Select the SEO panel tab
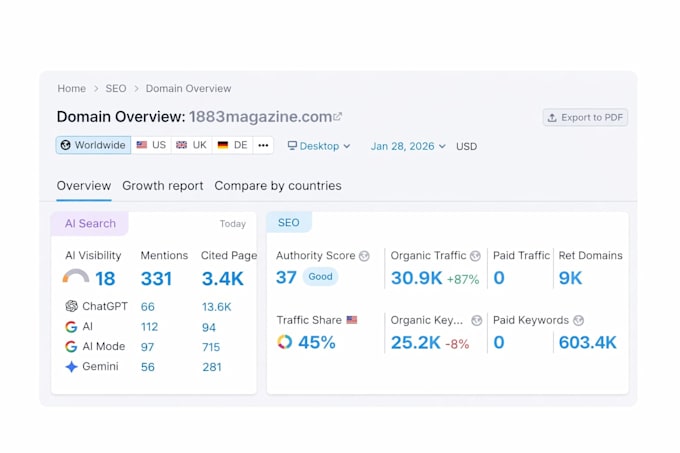The width and height of the screenshot is (680, 453). coord(289,222)
